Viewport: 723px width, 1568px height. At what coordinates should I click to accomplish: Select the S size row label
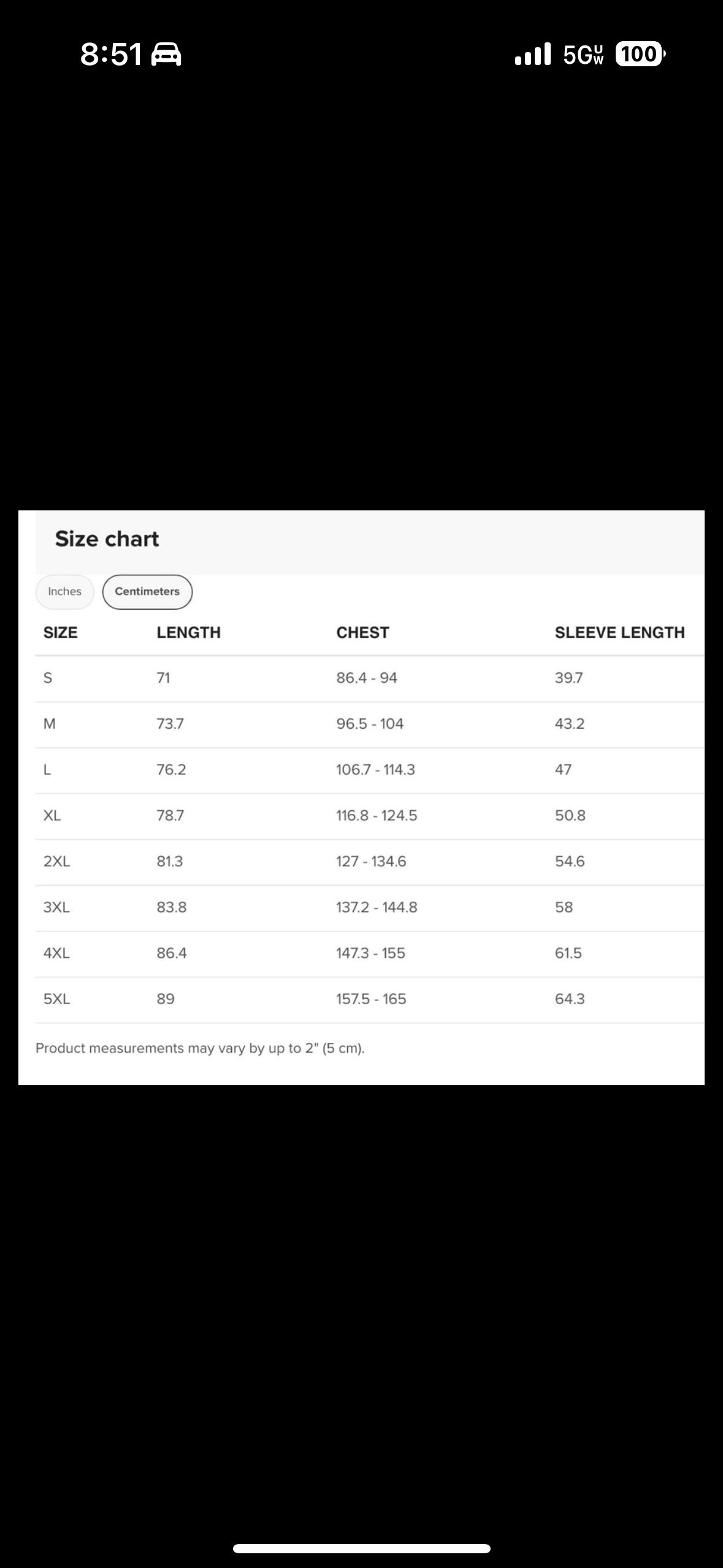coord(48,678)
